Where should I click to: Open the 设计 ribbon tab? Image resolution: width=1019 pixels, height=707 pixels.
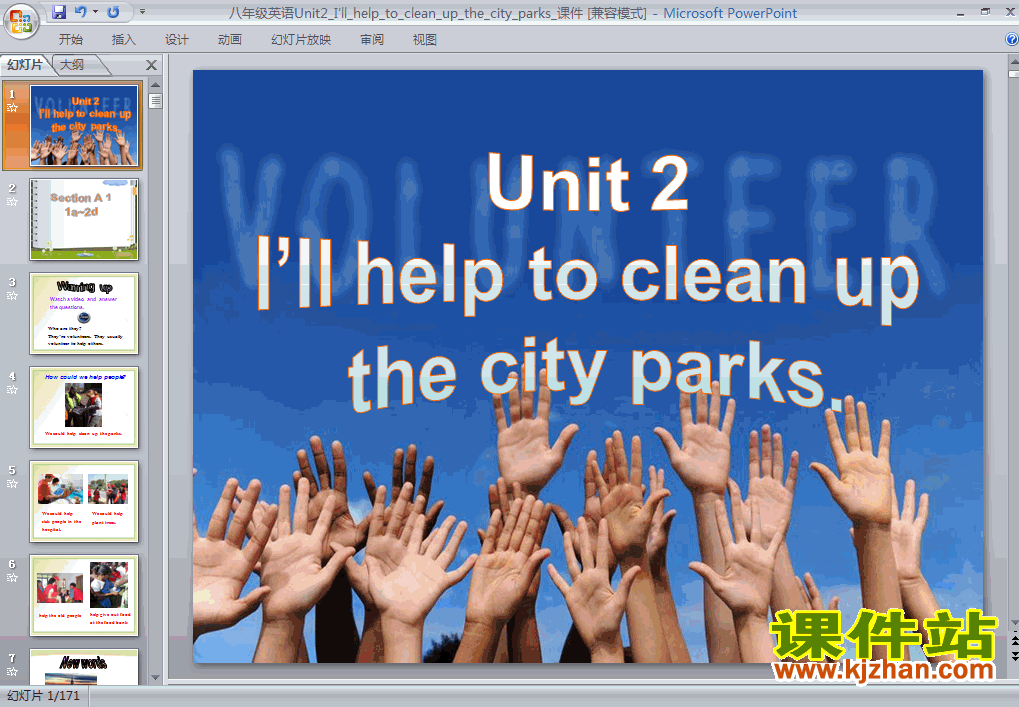pyautogui.click(x=177, y=40)
